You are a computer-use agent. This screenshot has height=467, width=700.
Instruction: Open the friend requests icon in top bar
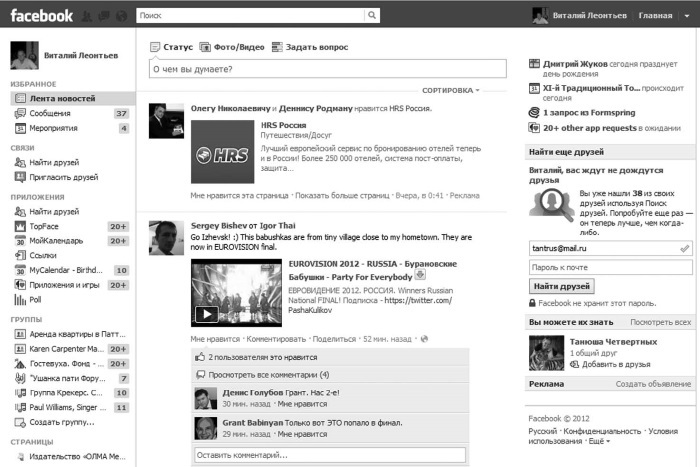pos(88,16)
